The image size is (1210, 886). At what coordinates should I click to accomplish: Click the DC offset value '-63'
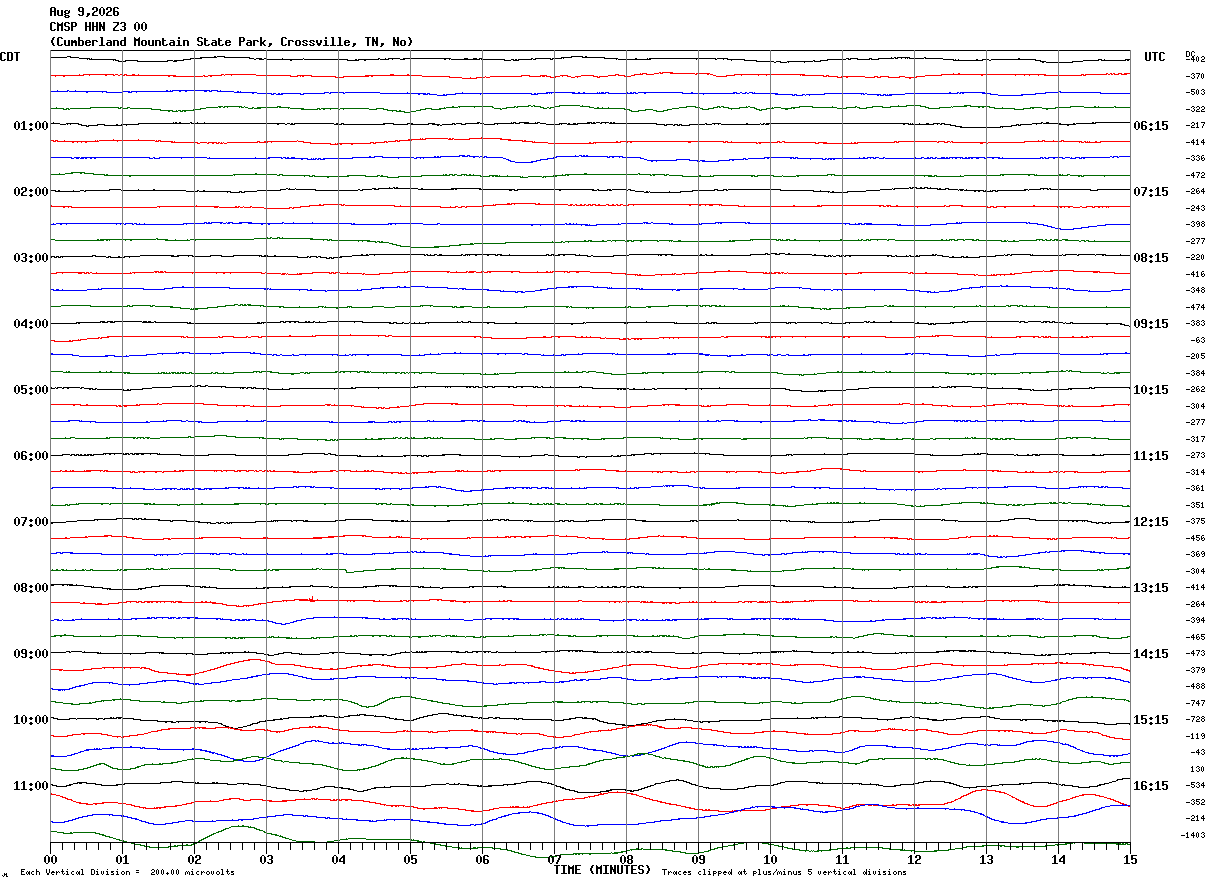(x=1198, y=340)
